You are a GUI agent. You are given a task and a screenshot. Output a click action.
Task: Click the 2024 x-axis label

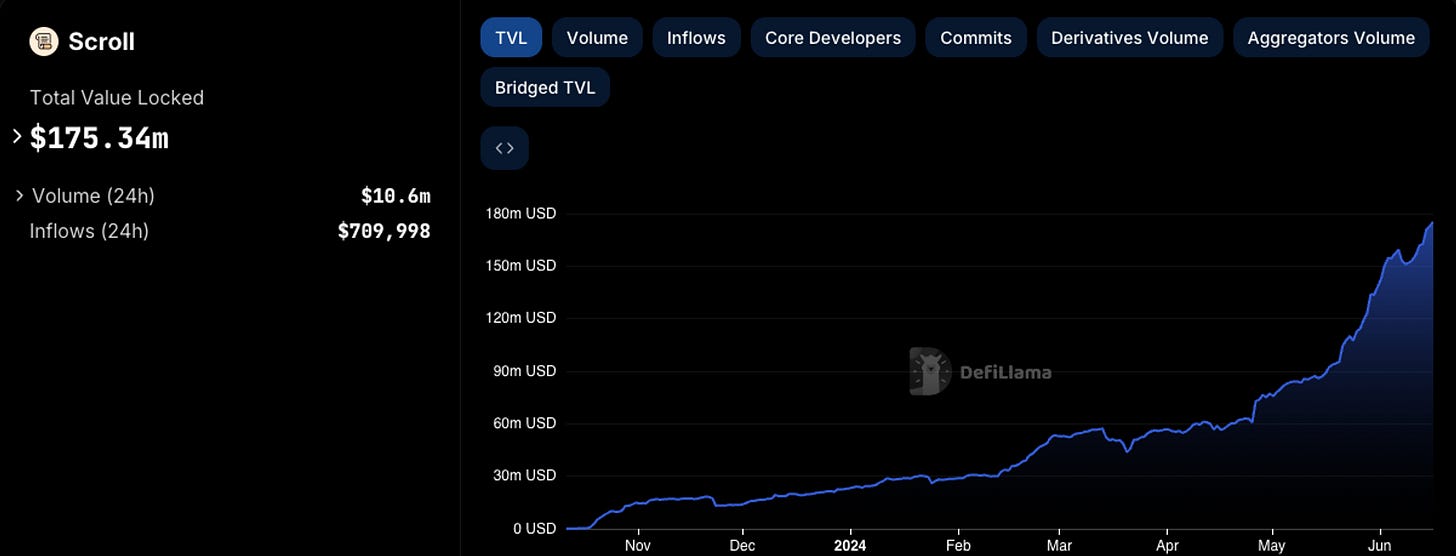point(850,546)
